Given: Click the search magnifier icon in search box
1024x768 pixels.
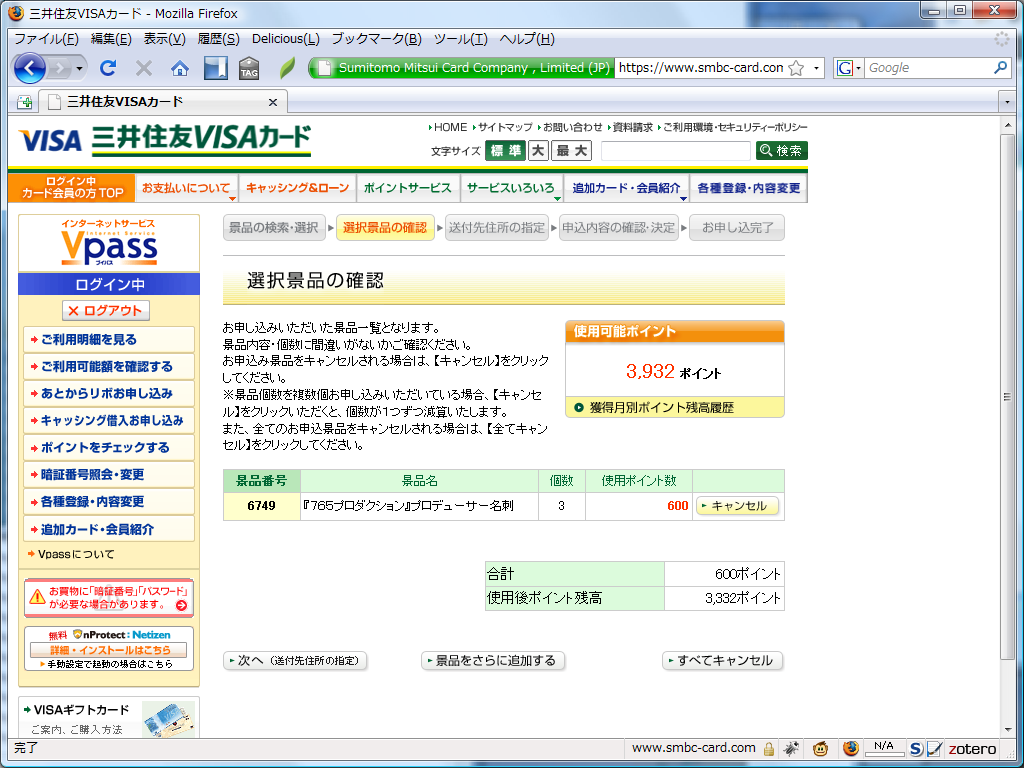Looking at the screenshot, I should click(x=1000, y=68).
